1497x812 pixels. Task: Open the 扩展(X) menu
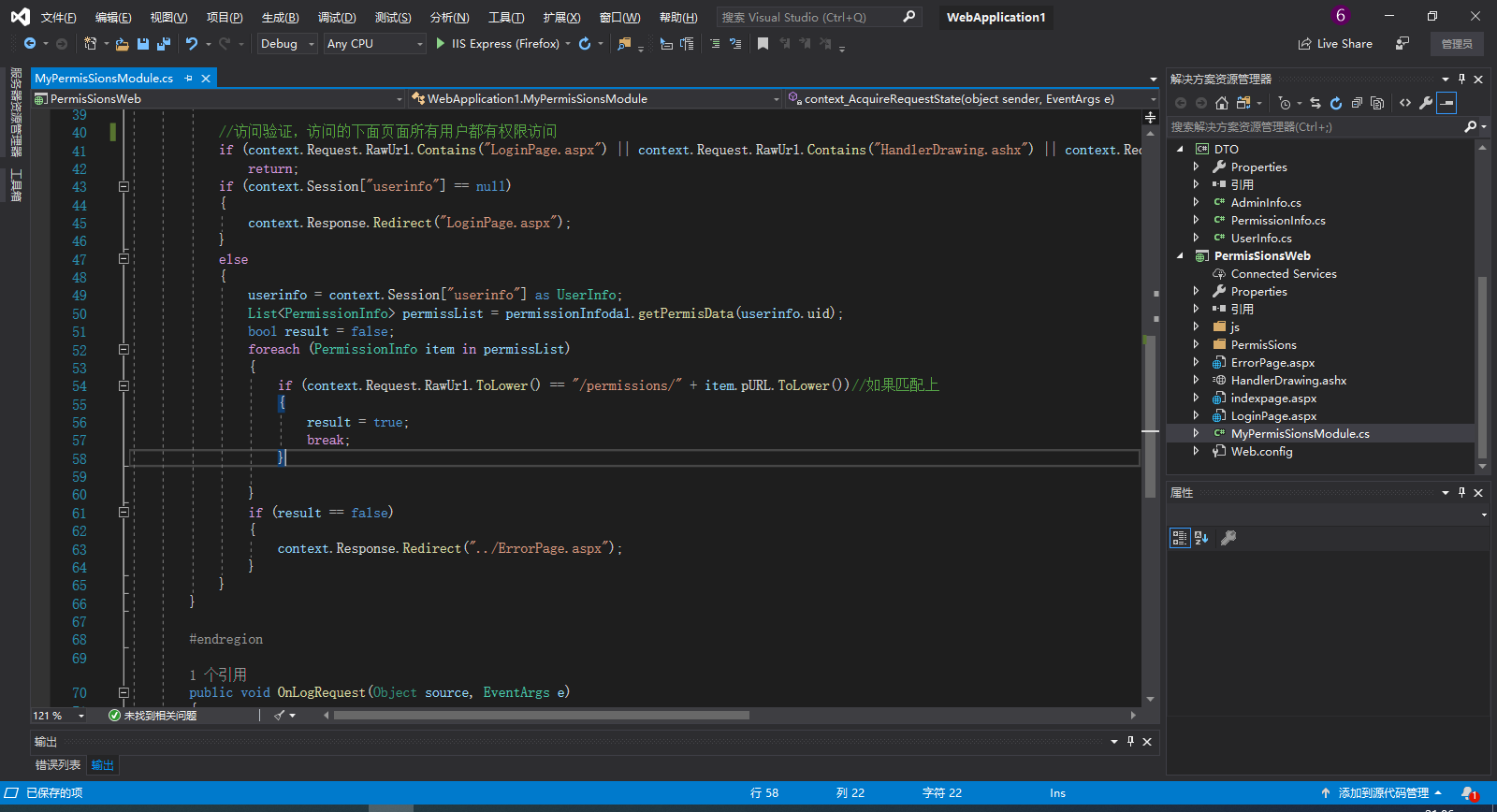(561, 18)
